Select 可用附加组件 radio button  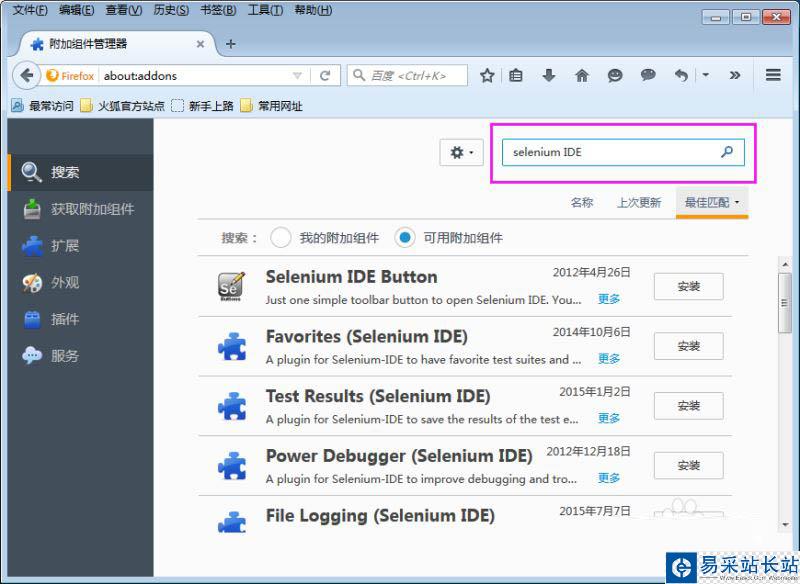click(405, 238)
